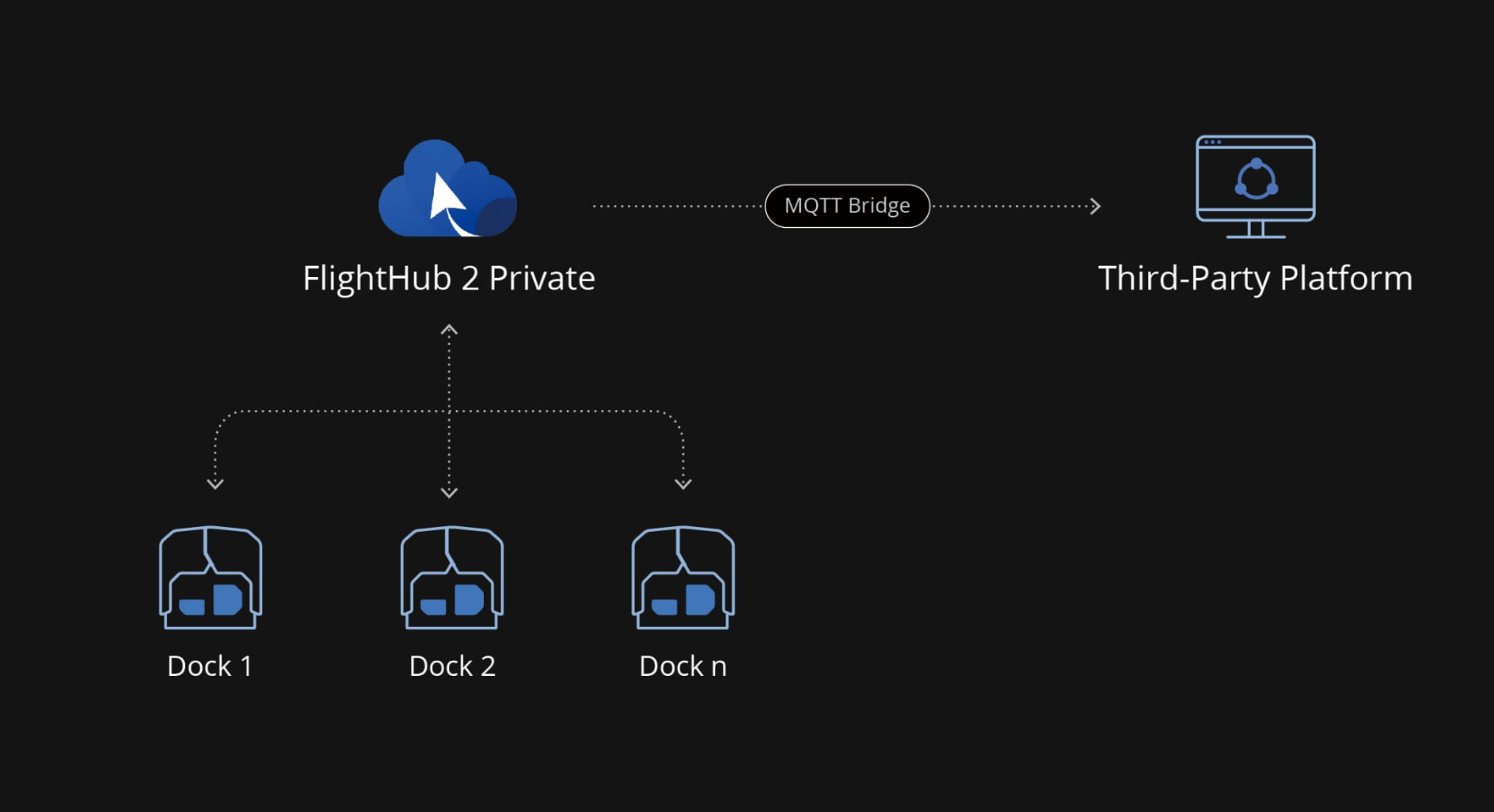Select the Dock 2 station icon

click(452, 578)
